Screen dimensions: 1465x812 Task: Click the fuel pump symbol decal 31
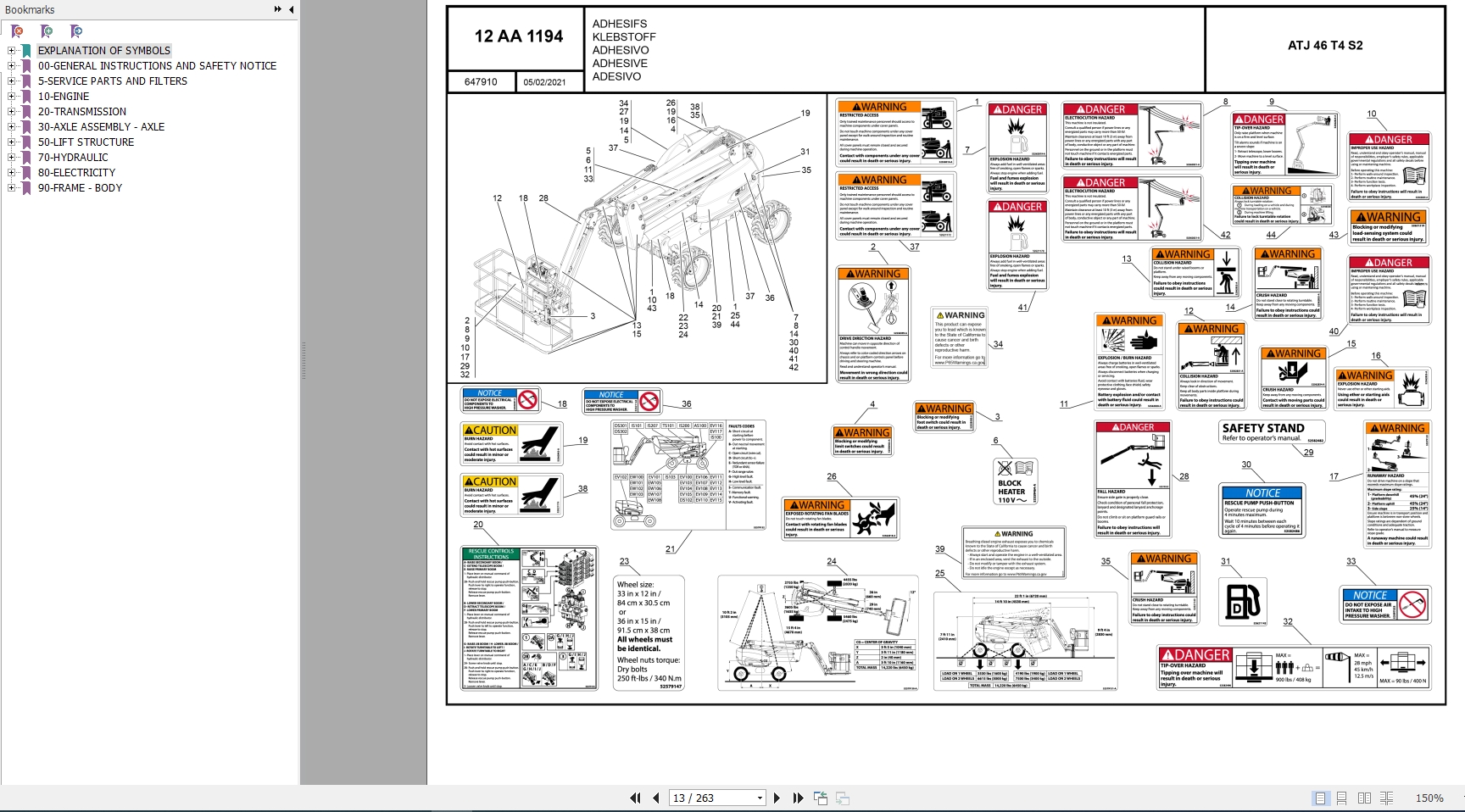point(1243,602)
